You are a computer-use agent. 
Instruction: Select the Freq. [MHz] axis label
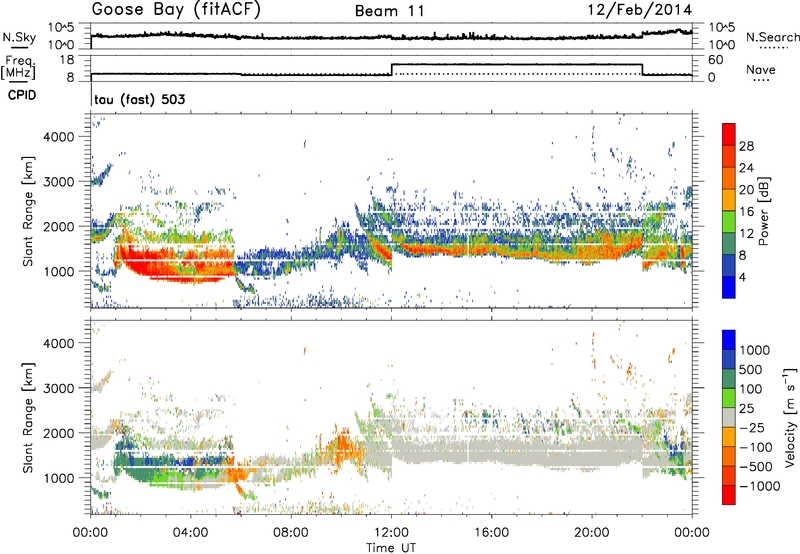19,67
